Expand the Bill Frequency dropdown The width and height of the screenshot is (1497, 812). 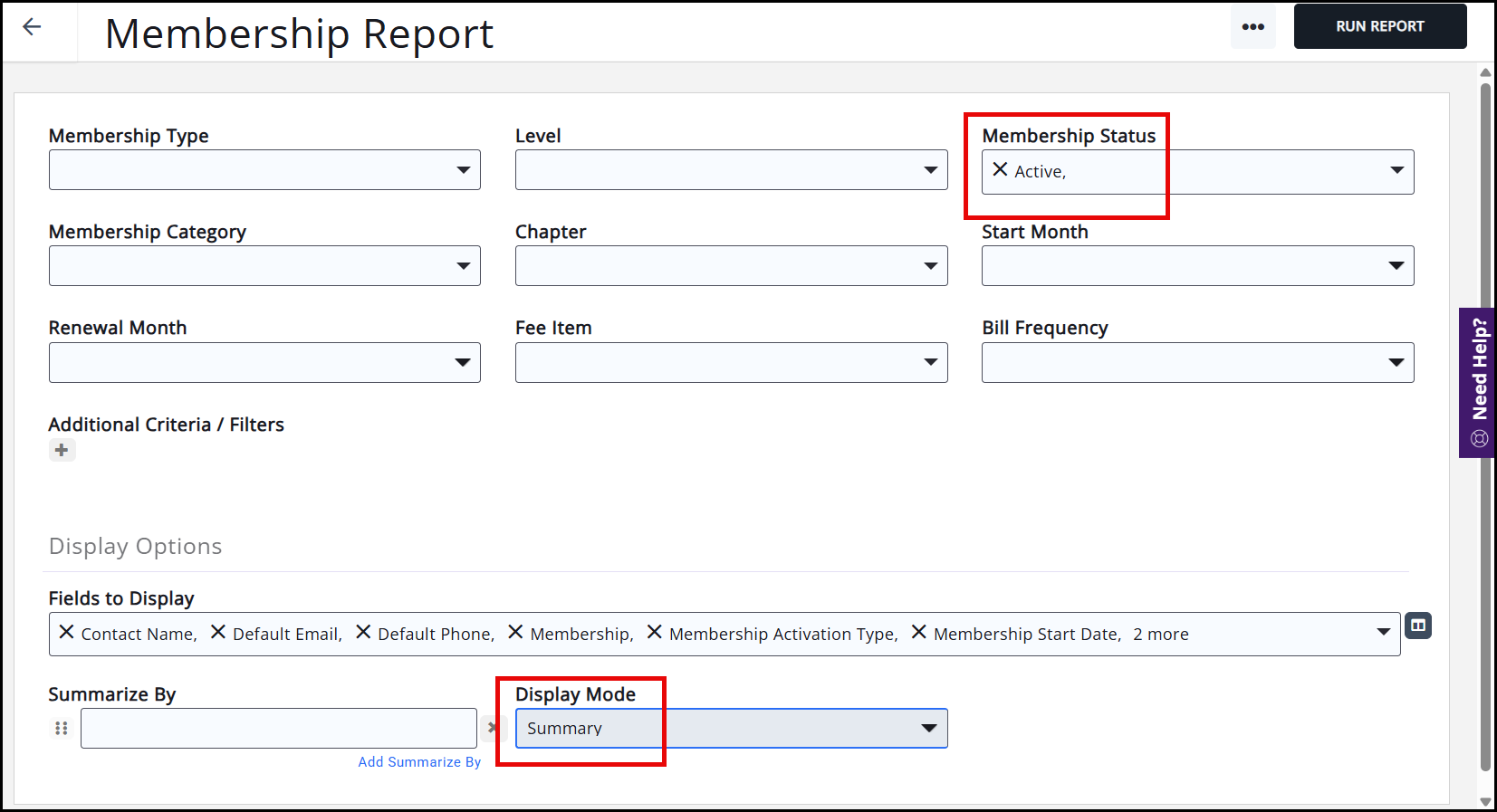1396,363
